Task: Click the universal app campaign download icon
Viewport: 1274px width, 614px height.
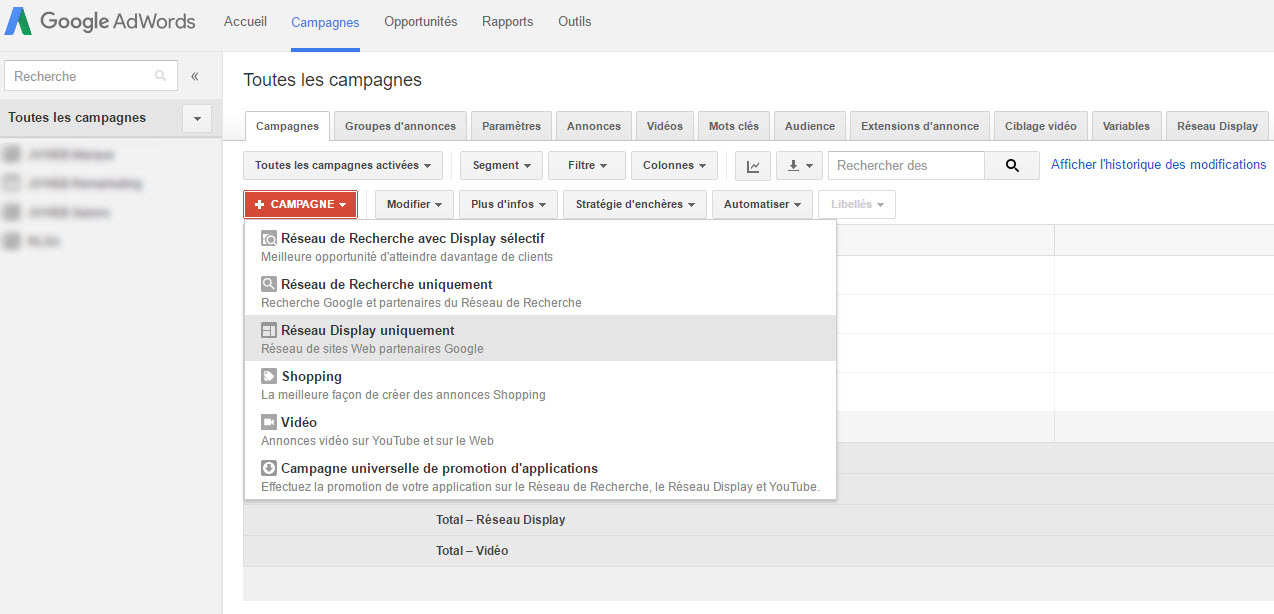Action: coord(269,469)
